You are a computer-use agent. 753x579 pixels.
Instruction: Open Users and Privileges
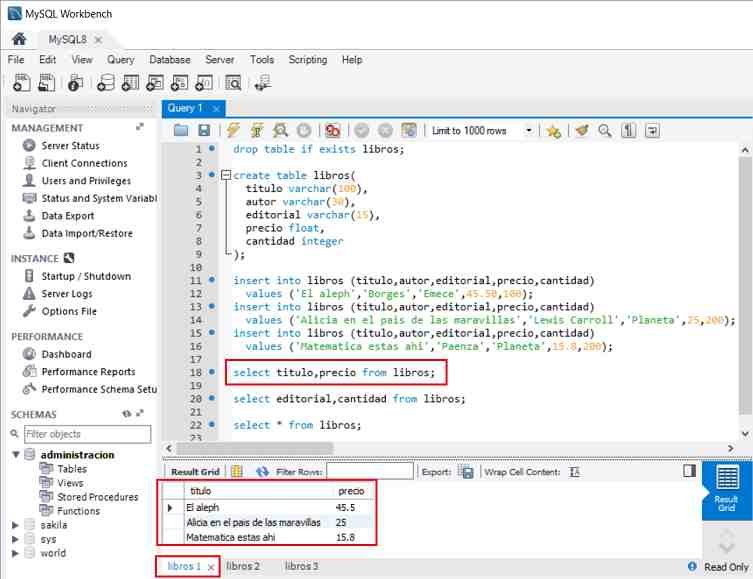86,181
